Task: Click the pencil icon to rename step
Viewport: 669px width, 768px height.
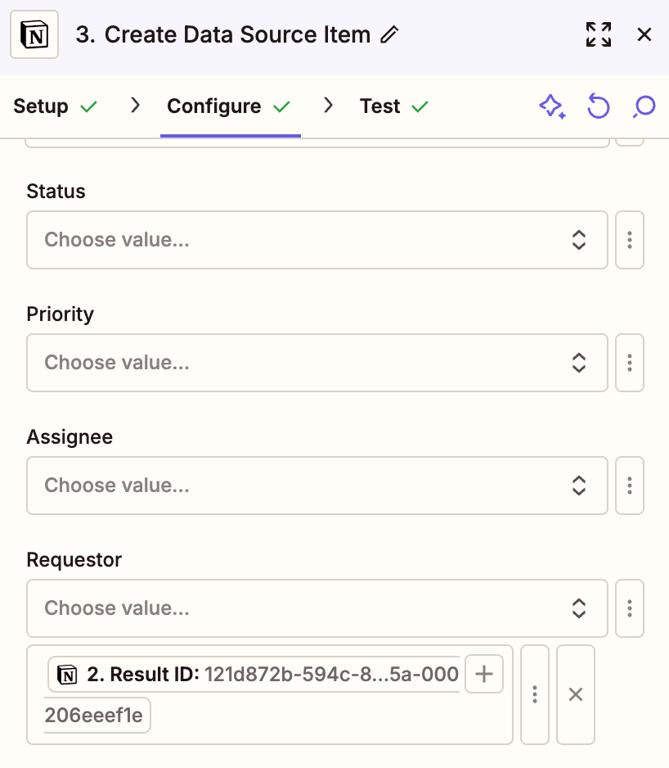Action: [x=390, y=35]
